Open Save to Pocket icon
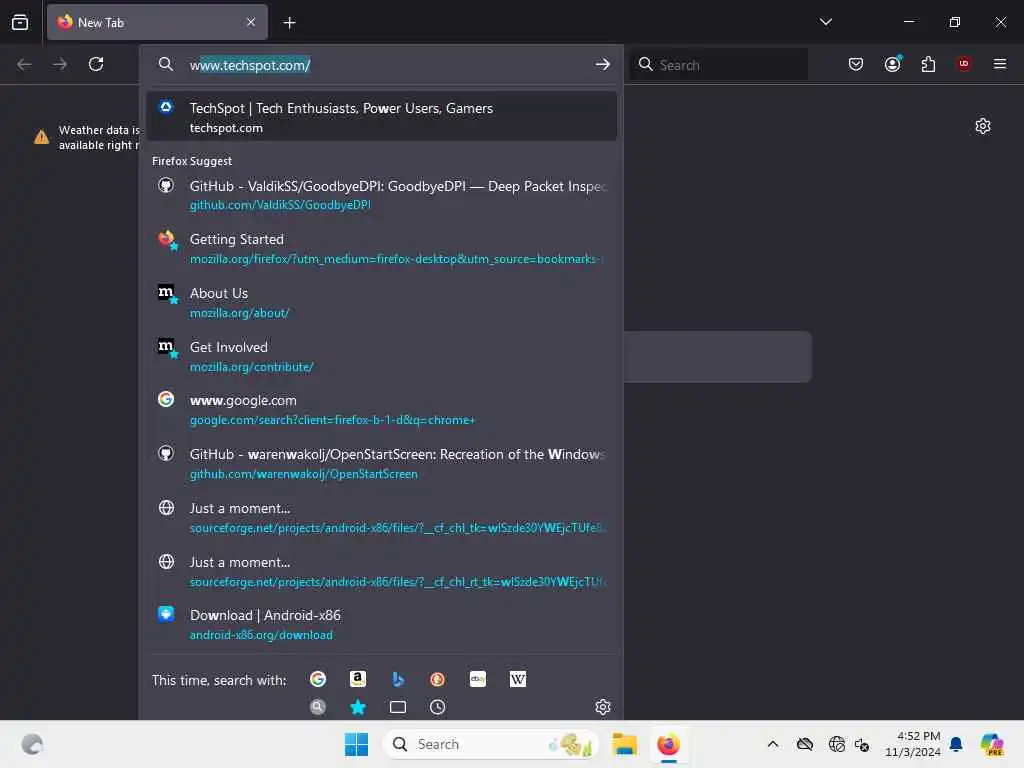This screenshot has width=1024, height=768. click(856, 64)
